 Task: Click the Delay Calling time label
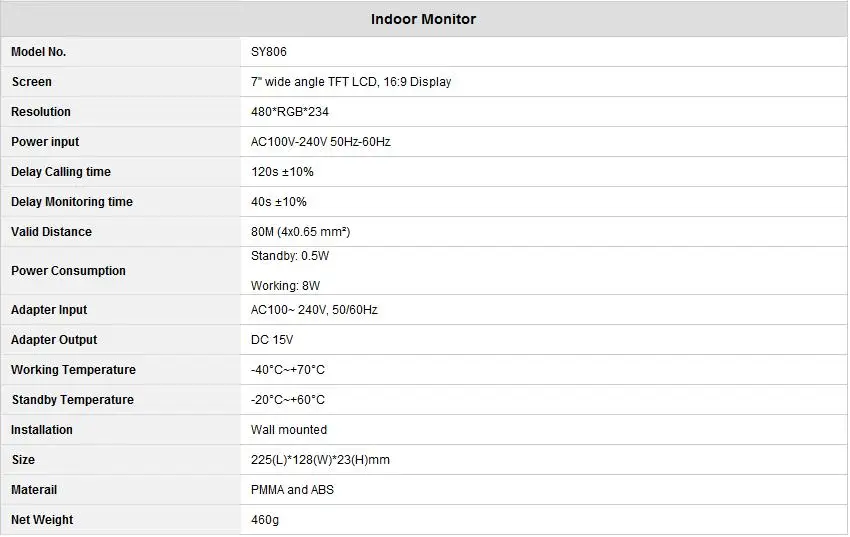61,172
